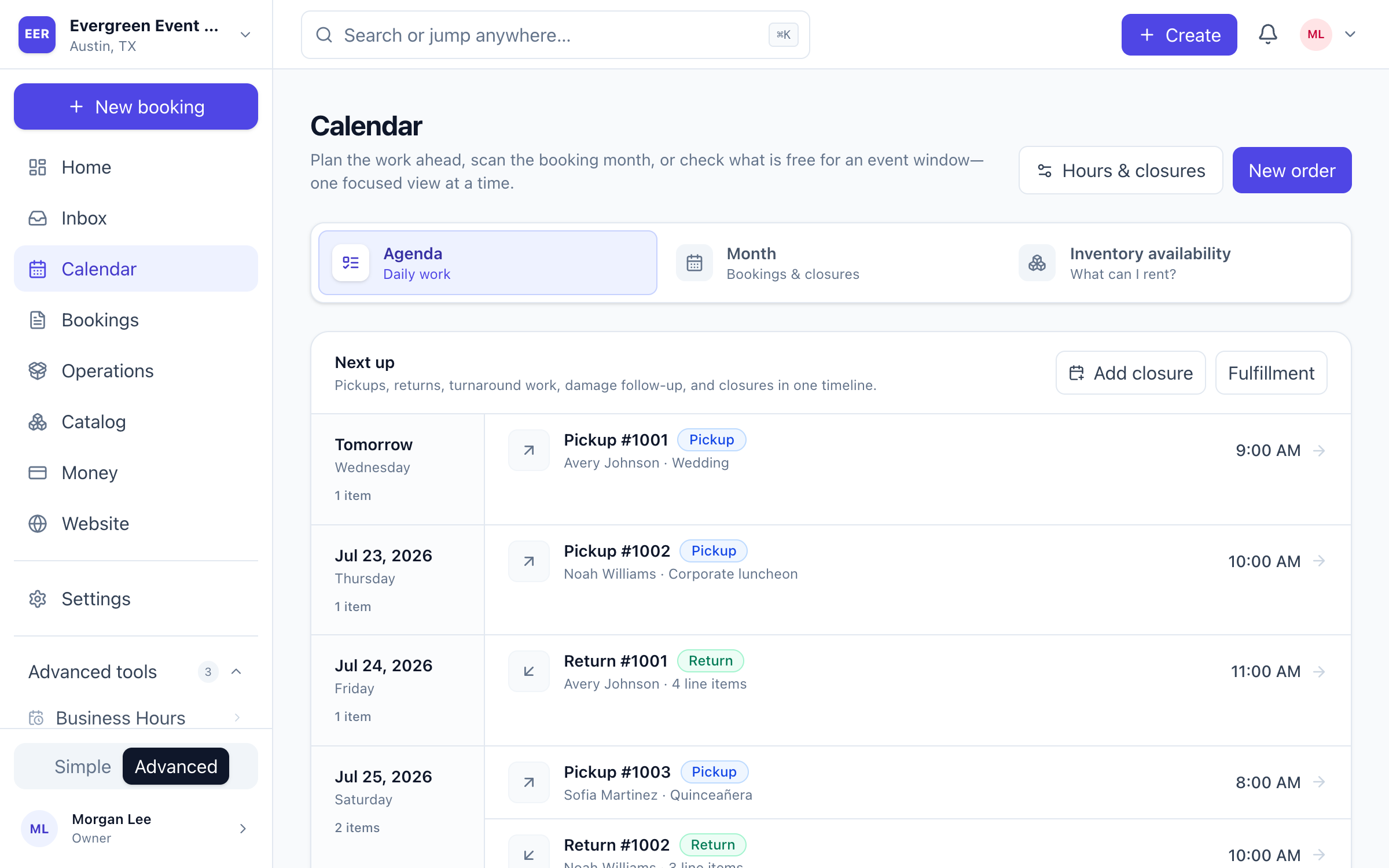The width and height of the screenshot is (1389, 868).
Task: Open Operations in the sidebar
Action: coord(136,371)
